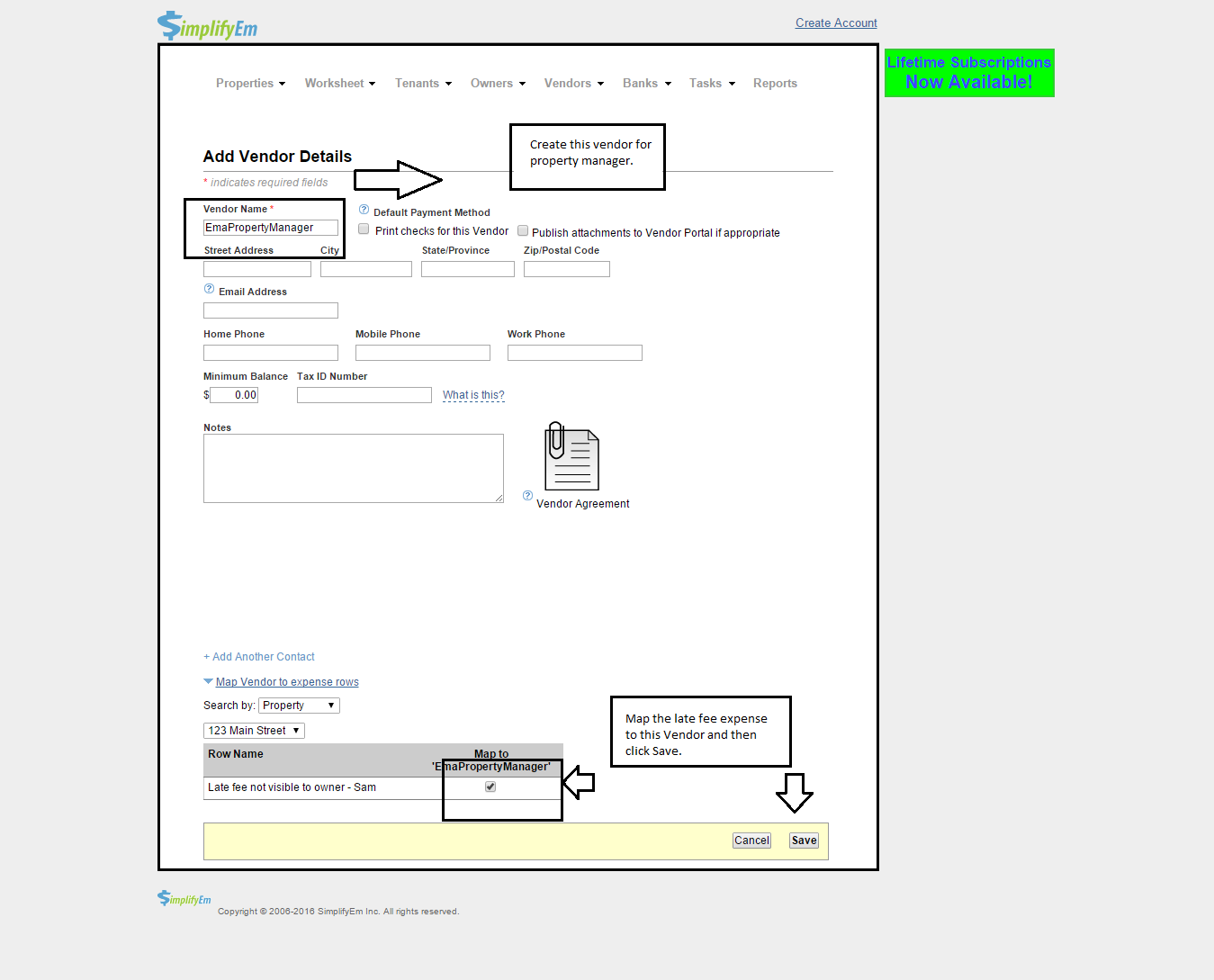This screenshot has height=980, width=1214.
Task: Open the 123 Main Street dropdown
Action: [254, 731]
